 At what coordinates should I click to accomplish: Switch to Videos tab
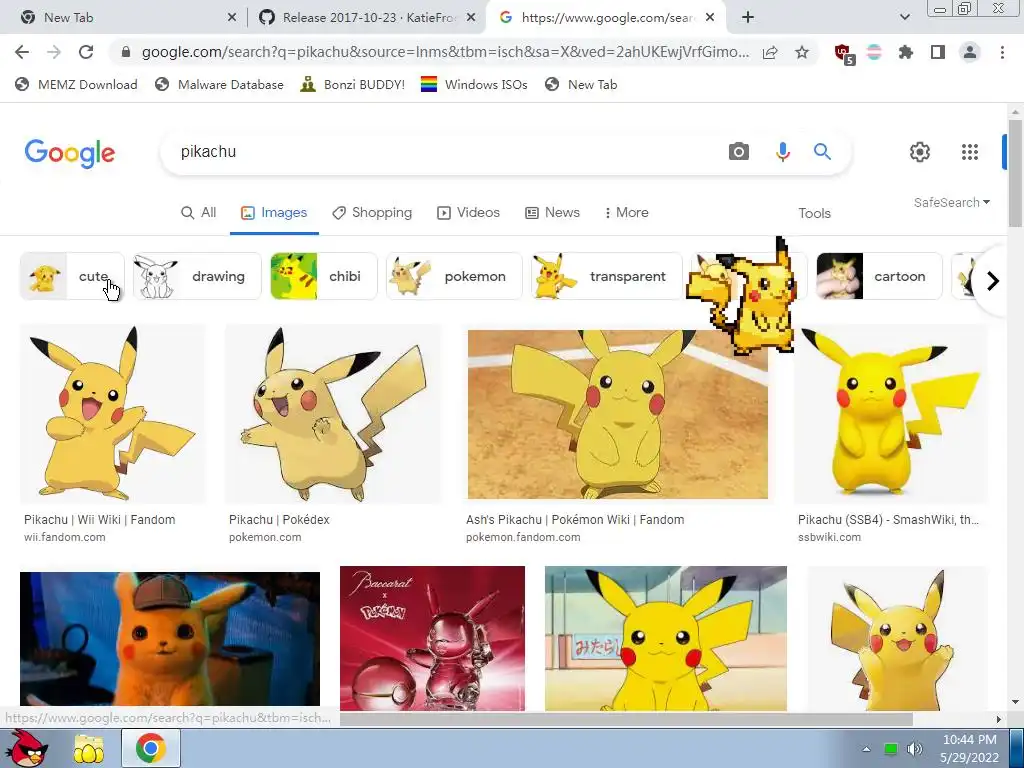468,213
